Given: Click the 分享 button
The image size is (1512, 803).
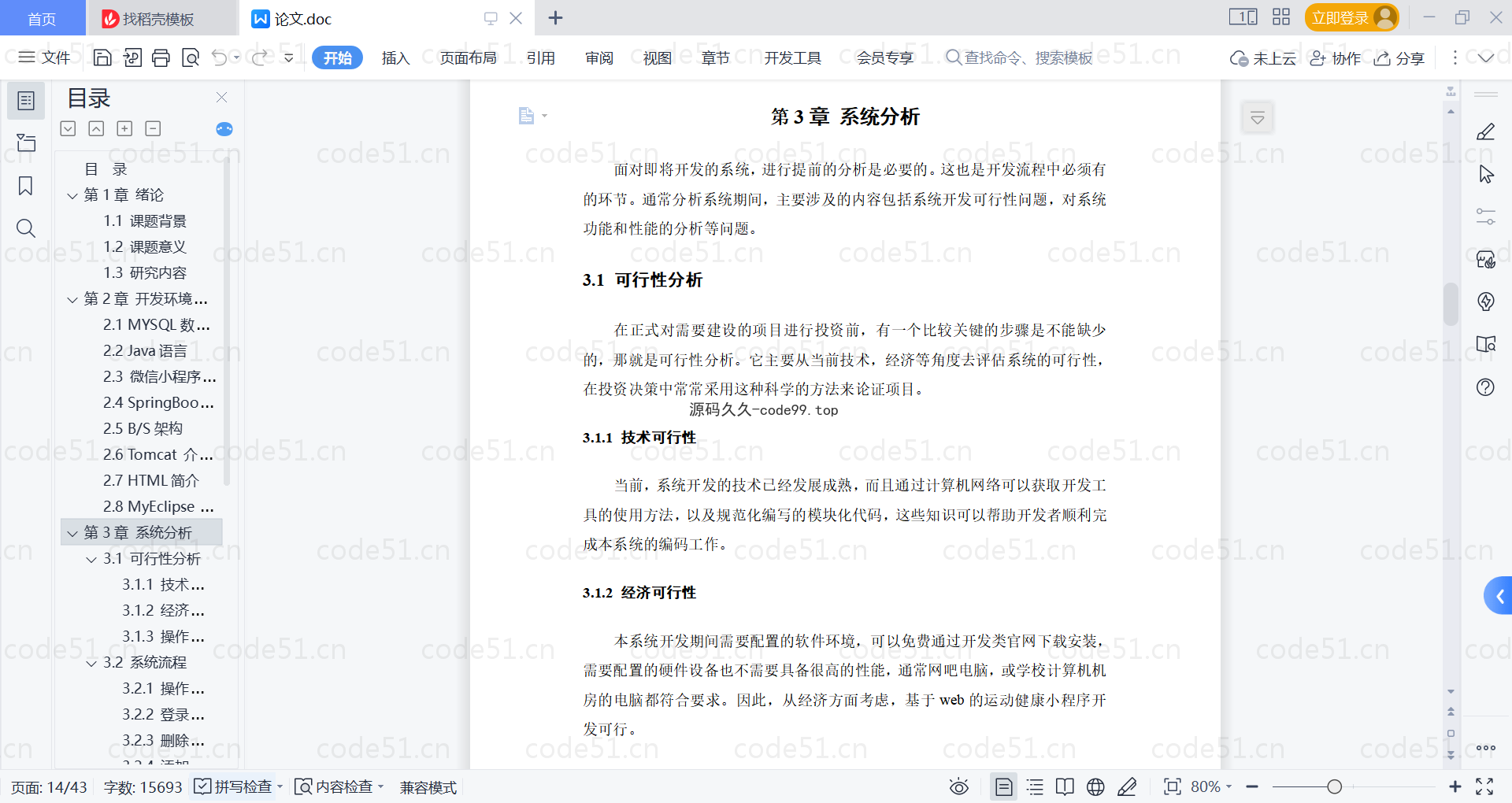Looking at the screenshot, I should 1399,58.
